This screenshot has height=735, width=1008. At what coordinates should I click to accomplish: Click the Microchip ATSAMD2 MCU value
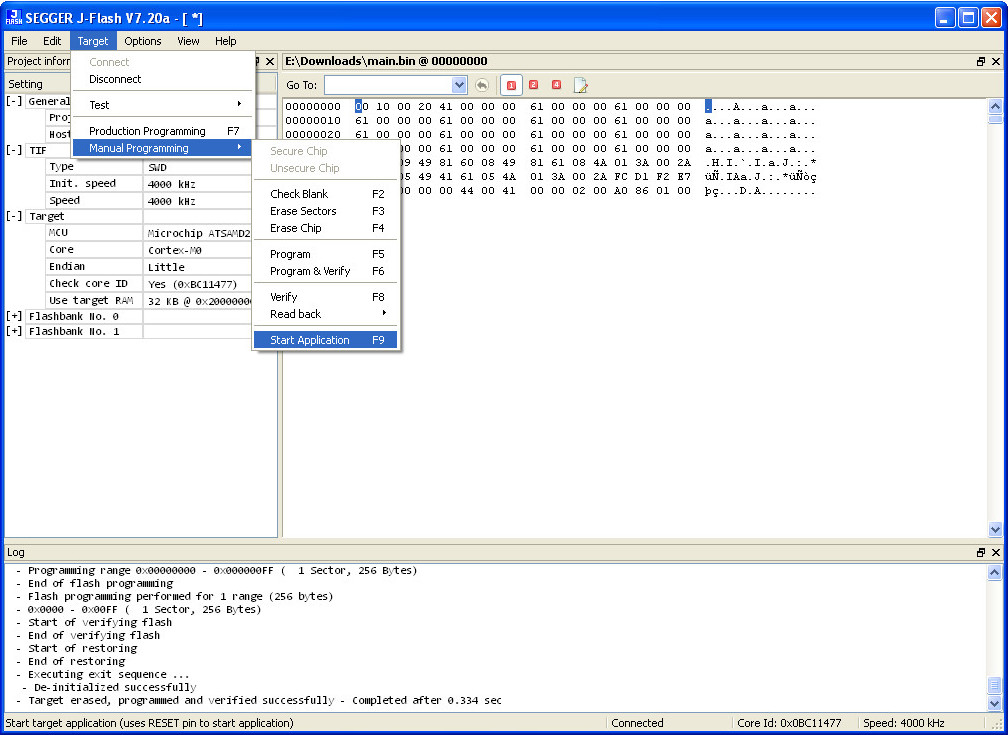199,233
